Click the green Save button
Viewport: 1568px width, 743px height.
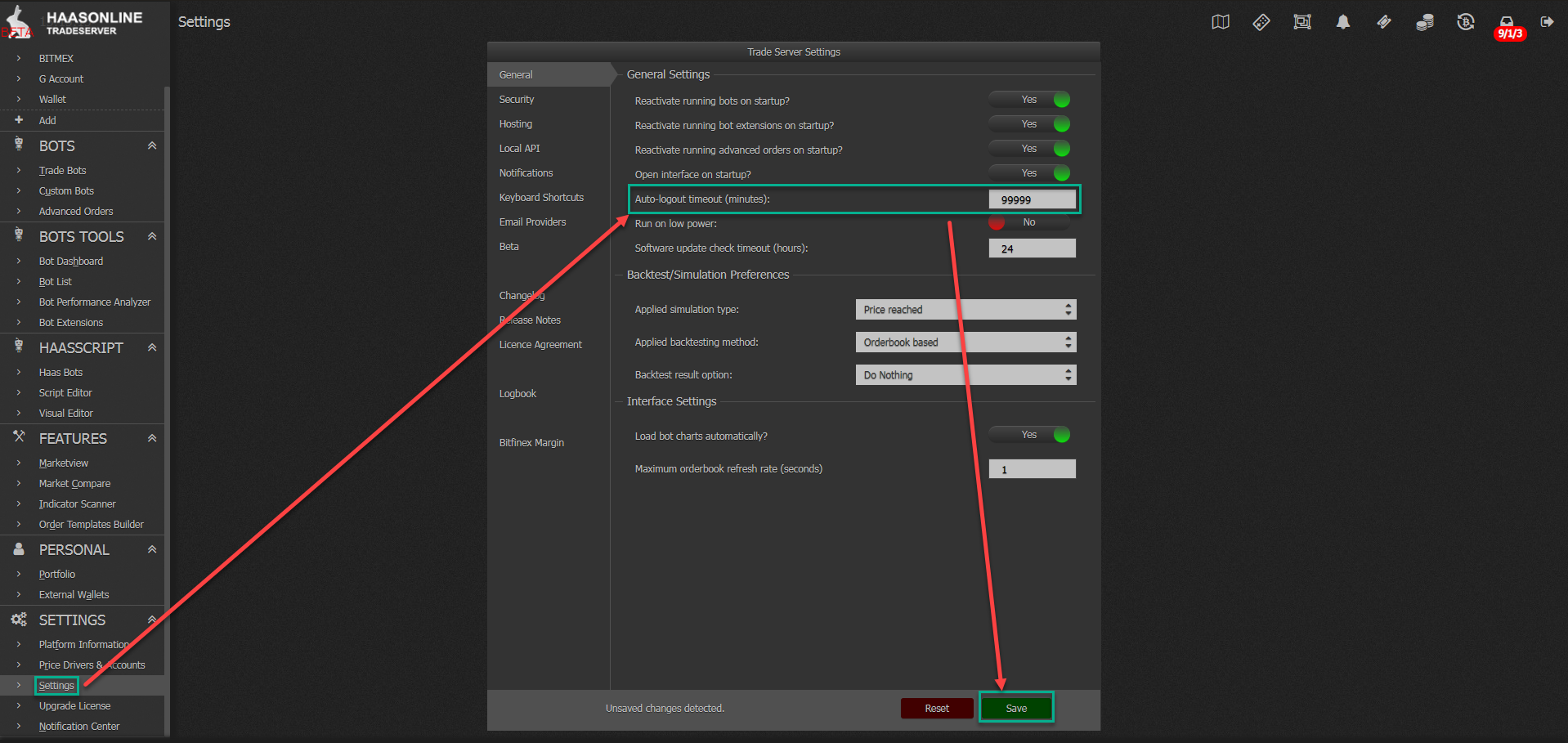(x=1016, y=708)
